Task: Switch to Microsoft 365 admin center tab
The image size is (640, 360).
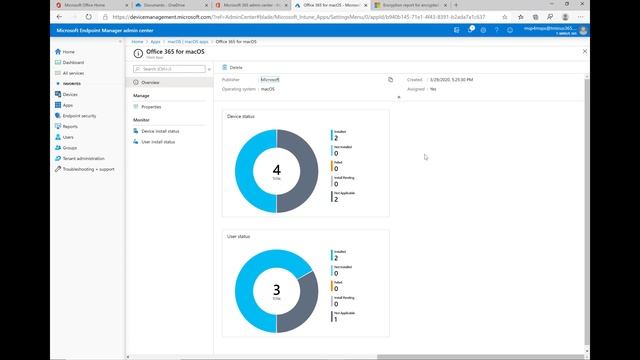Action: coord(250,5)
